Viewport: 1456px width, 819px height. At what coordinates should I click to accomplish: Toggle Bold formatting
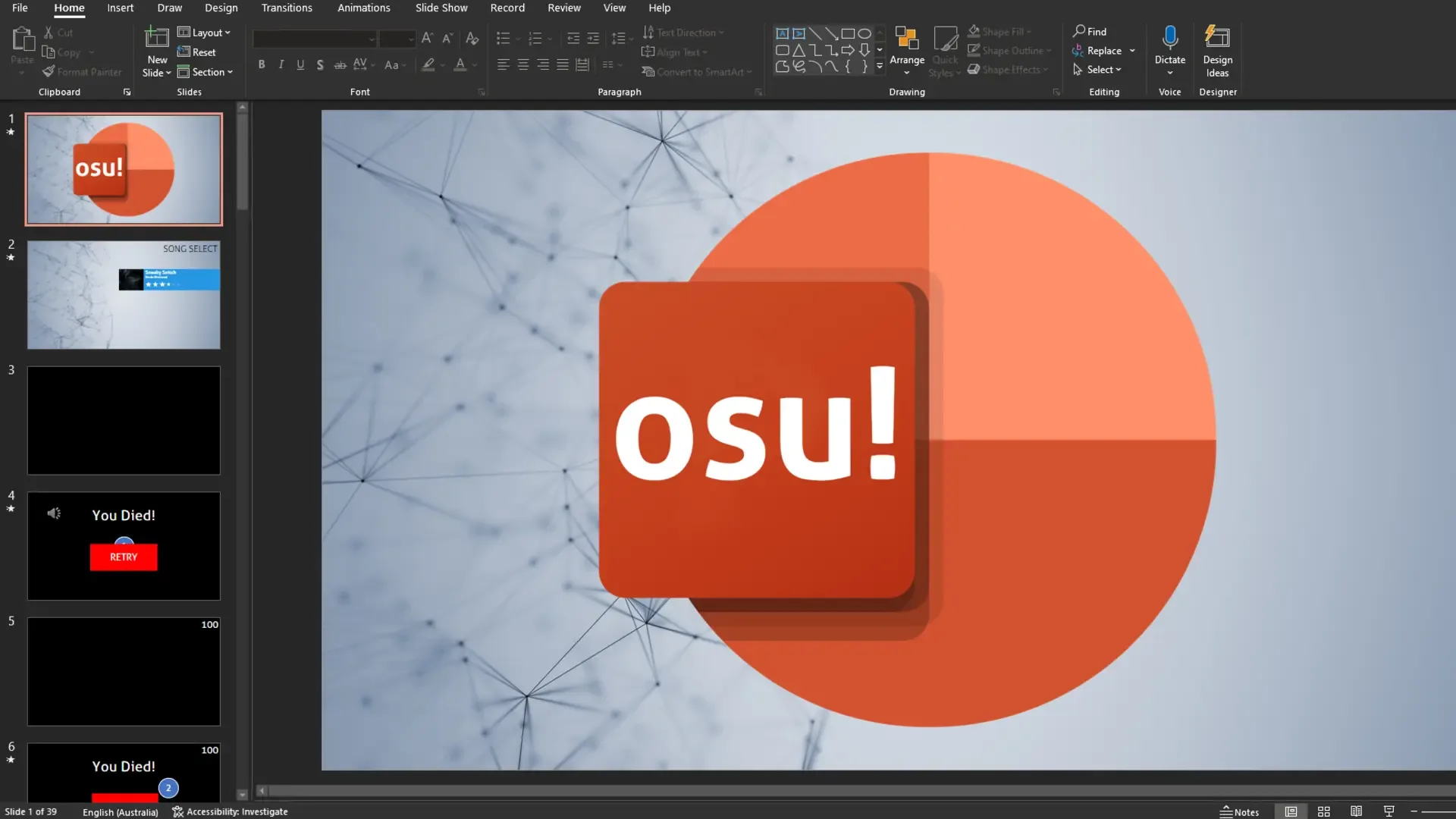[262, 64]
